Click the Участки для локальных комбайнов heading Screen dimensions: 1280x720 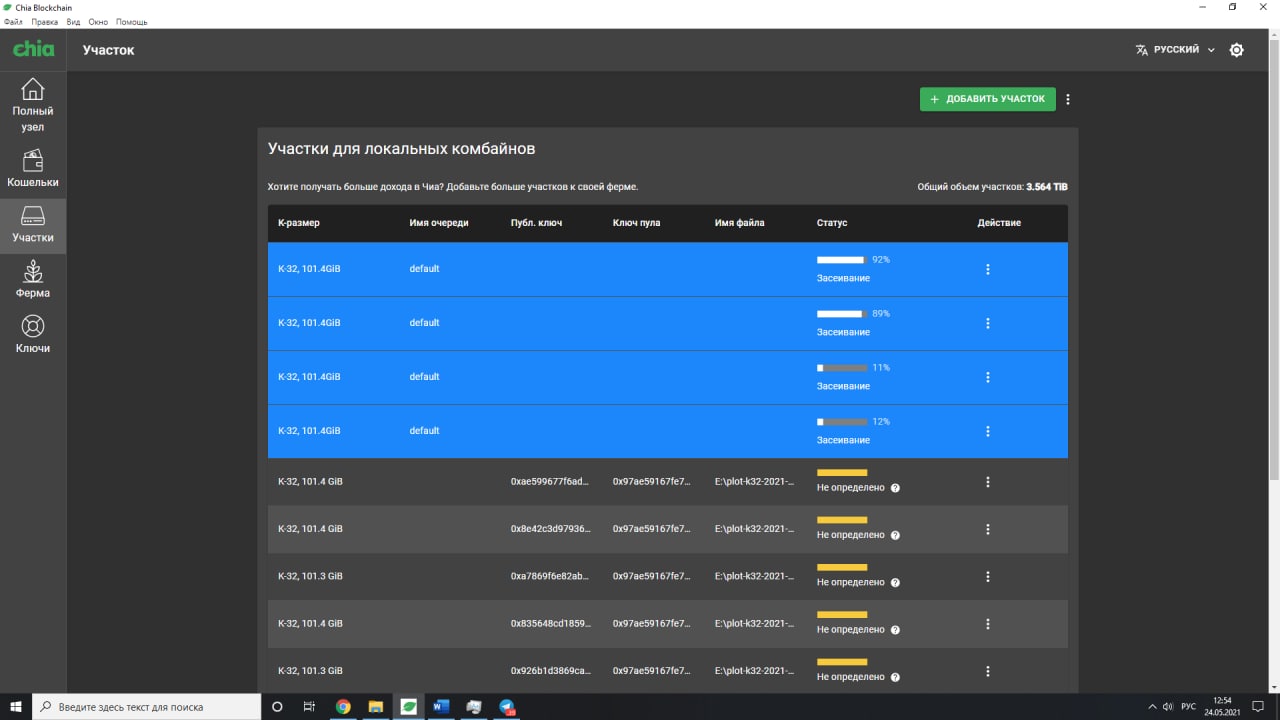[402, 149]
